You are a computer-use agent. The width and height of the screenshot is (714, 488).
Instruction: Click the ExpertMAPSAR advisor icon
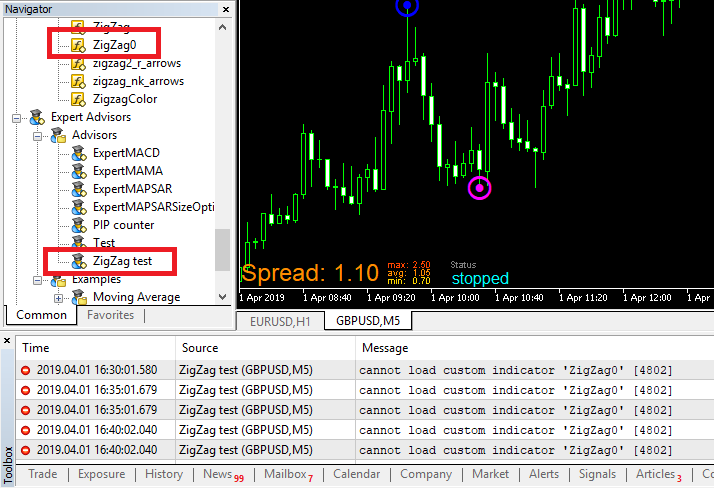(x=79, y=189)
